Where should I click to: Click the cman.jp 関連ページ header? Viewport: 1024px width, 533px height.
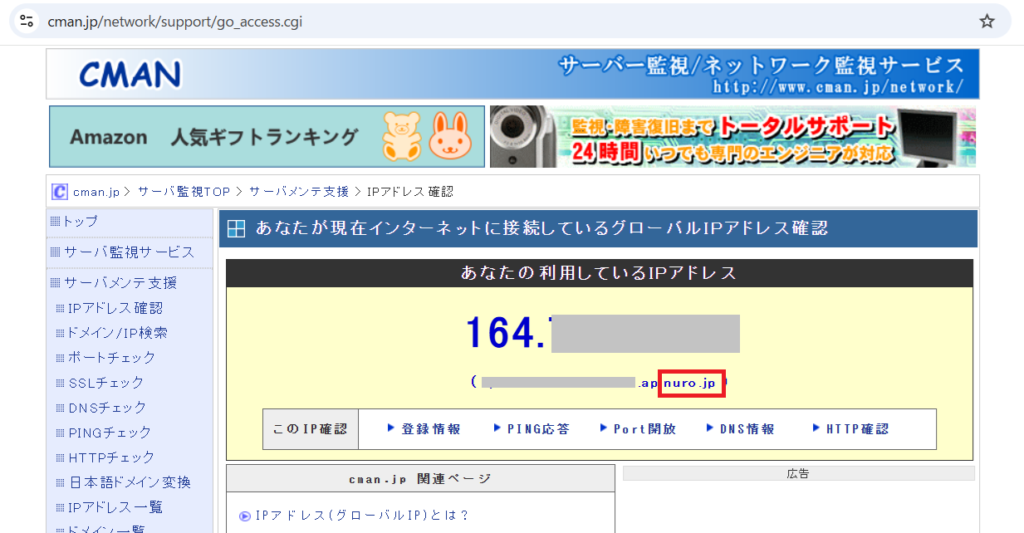[421, 479]
